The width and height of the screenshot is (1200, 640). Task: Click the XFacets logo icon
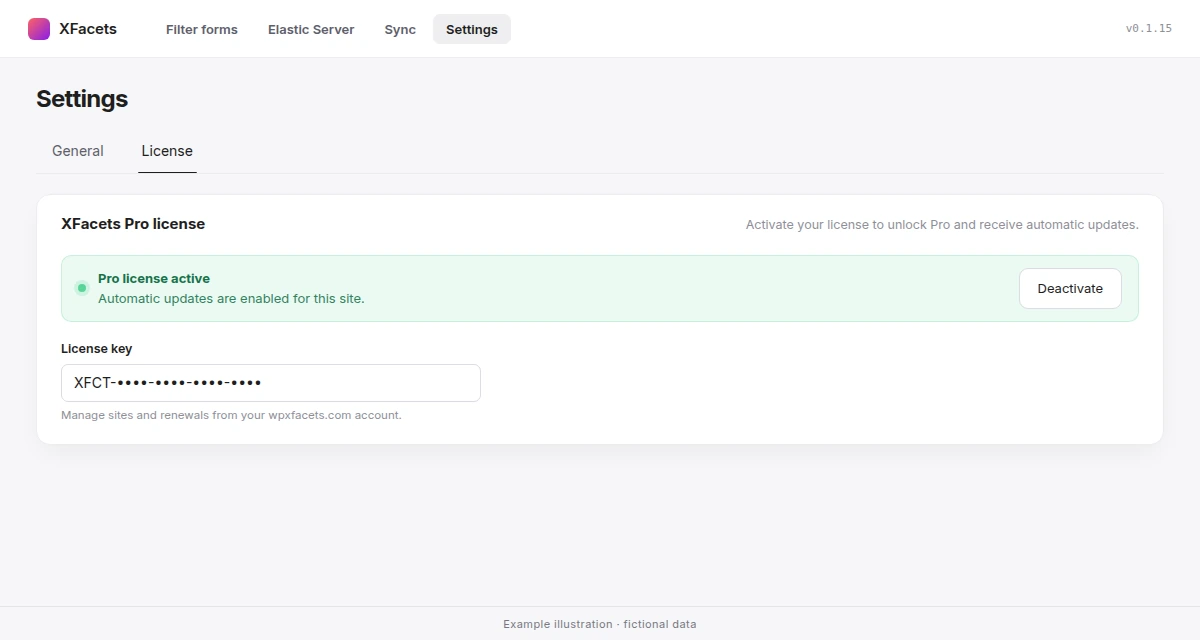tap(39, 29)
